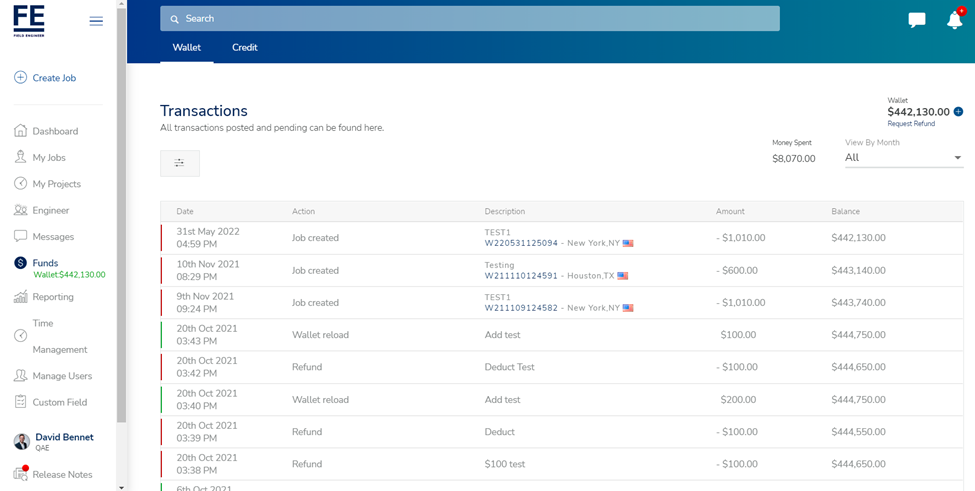Viewport: 975px width, 491px height.
Task: Click the Money Spent $8,070.00 value
Action: (793, 158)
